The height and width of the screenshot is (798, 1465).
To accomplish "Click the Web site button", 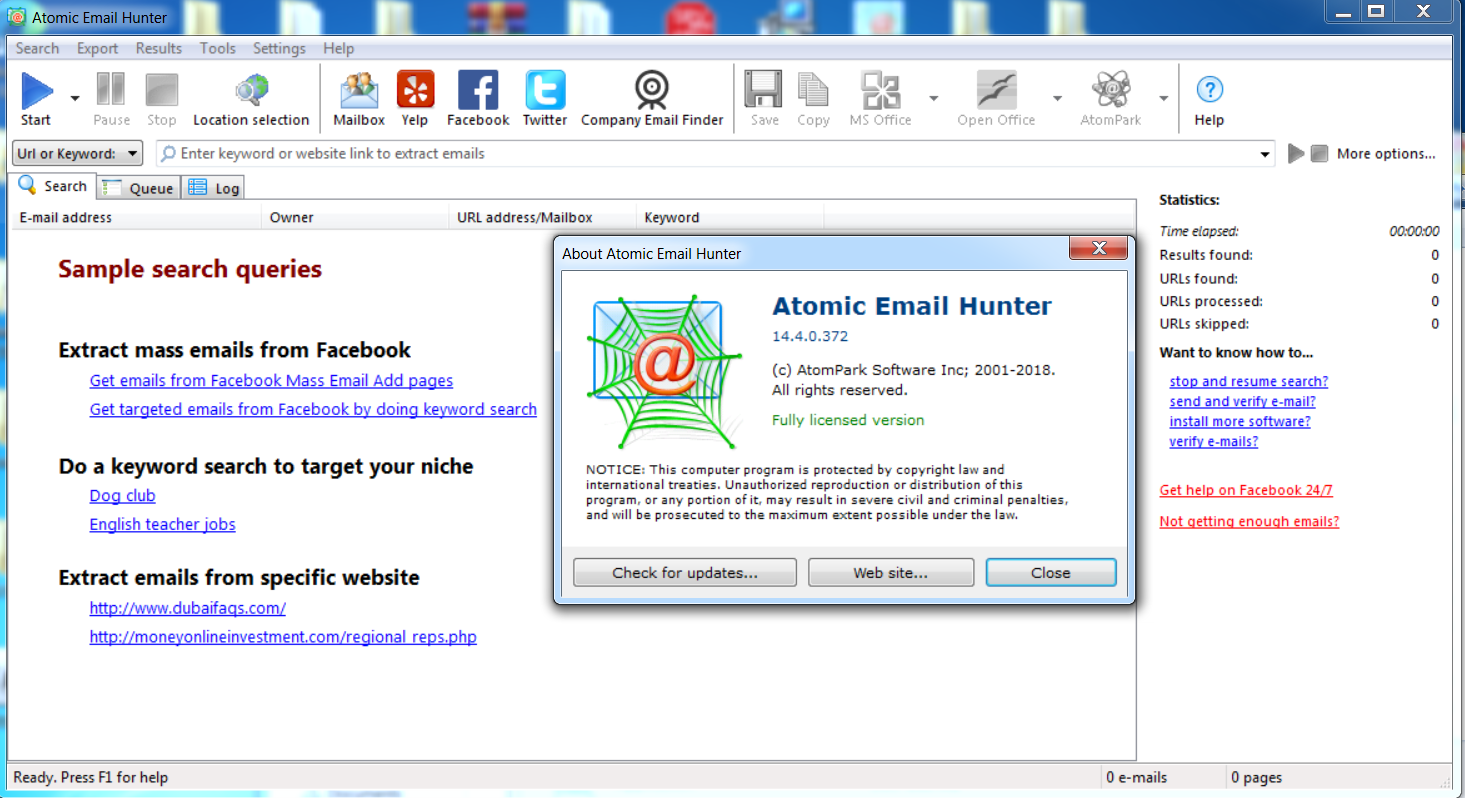I will click(x=890, y=573).
